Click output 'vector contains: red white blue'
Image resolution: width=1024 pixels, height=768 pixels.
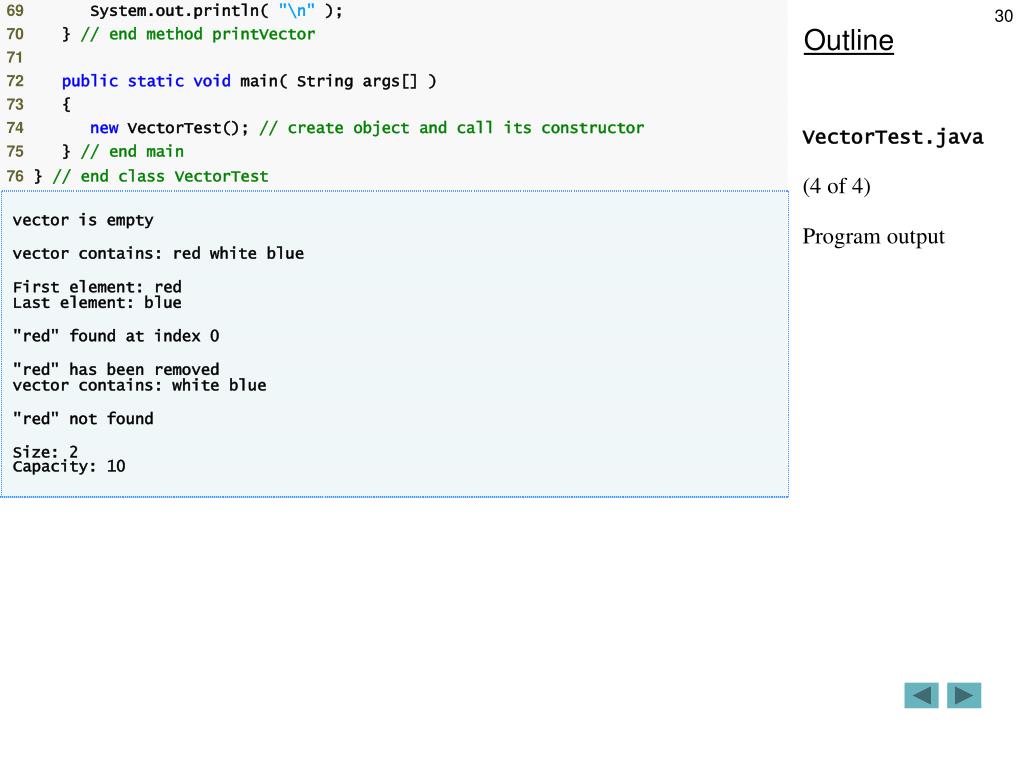click(x=158, y=253)
